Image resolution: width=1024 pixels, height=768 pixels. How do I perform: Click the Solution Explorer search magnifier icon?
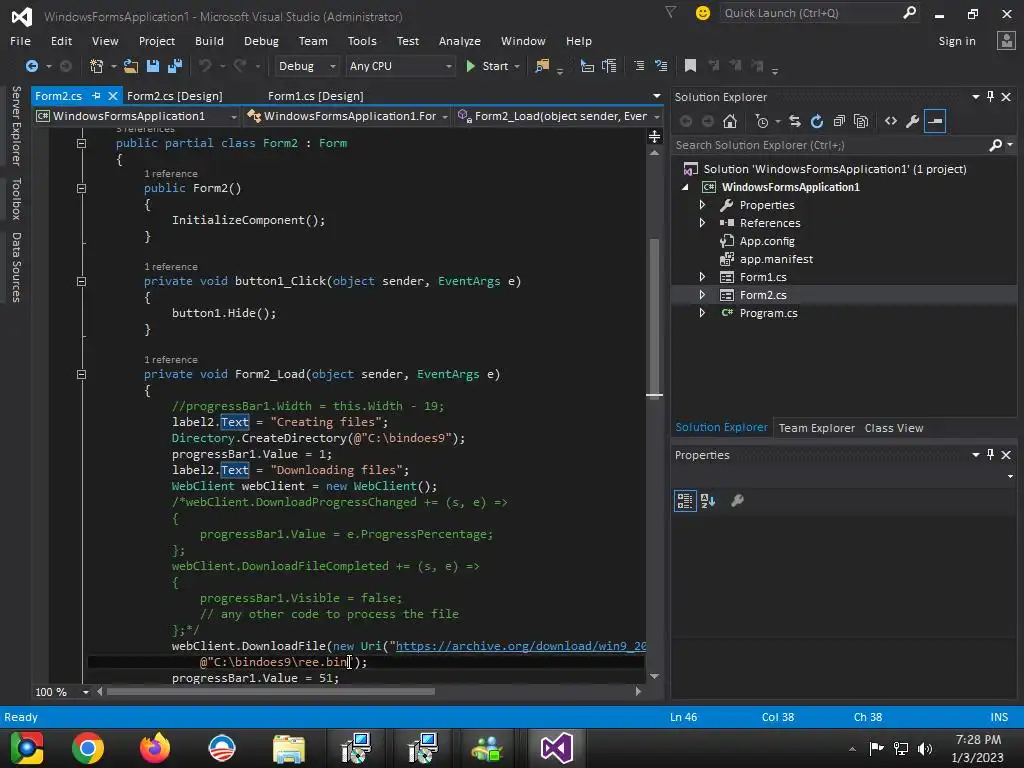tap(995, 145)
